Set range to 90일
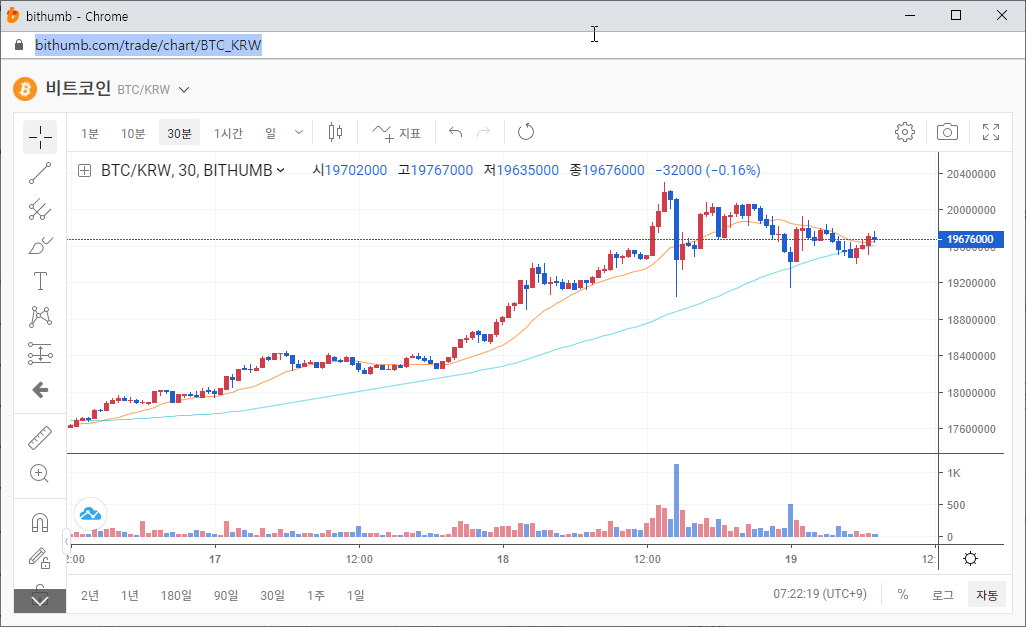The height and width of the screenshot is (627, 1026). pos(226,596)
